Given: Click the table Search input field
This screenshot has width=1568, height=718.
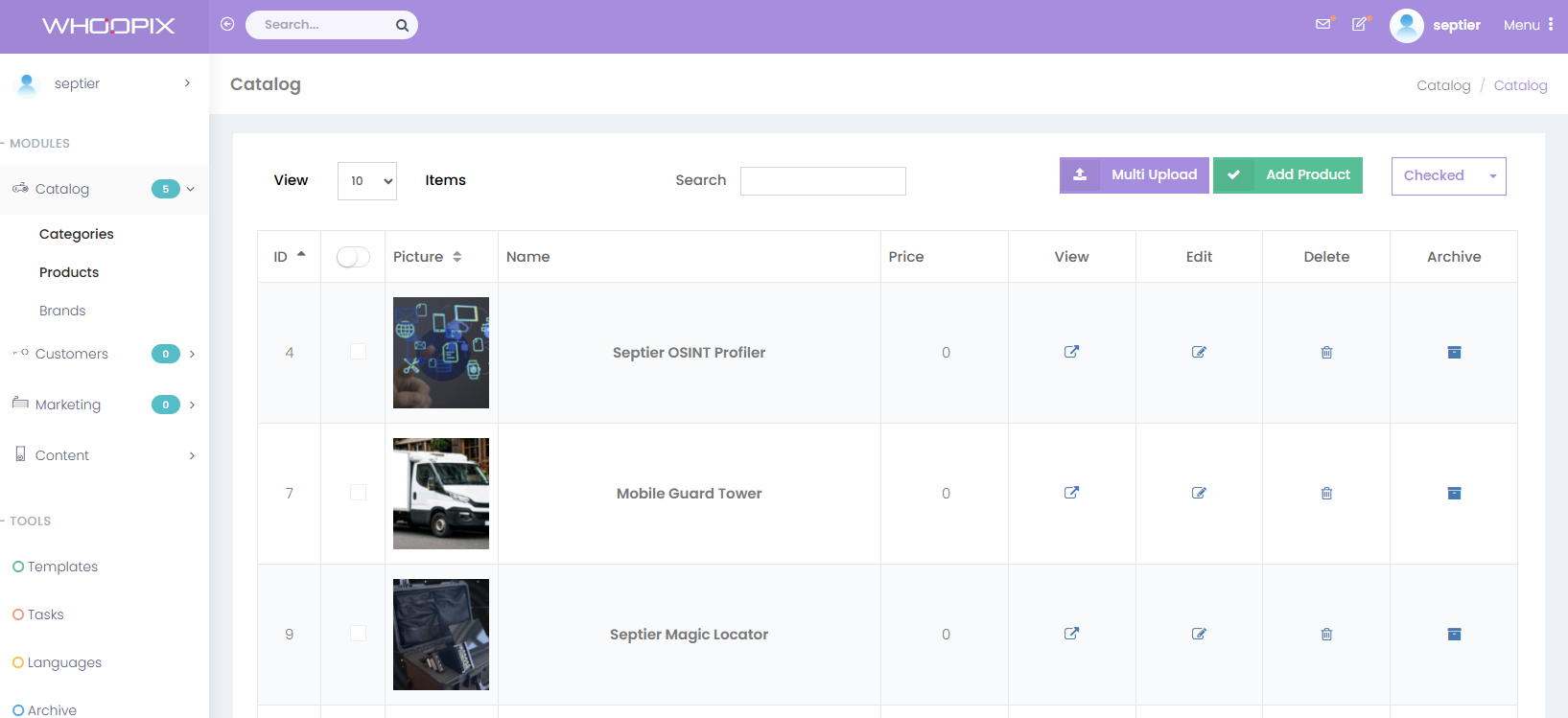Looking at the screenshot, I should pyautogui.click(x=823, y=181).
